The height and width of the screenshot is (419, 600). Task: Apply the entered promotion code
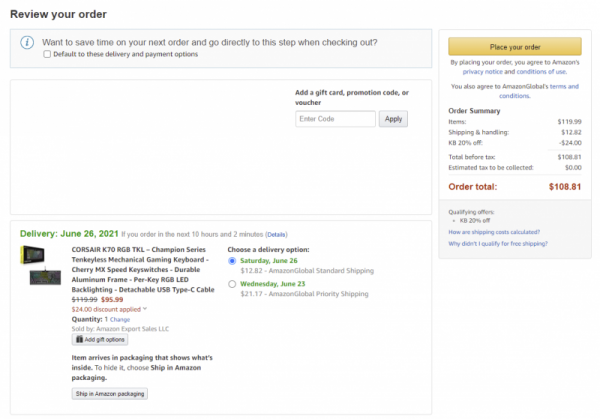coord(393,119)
